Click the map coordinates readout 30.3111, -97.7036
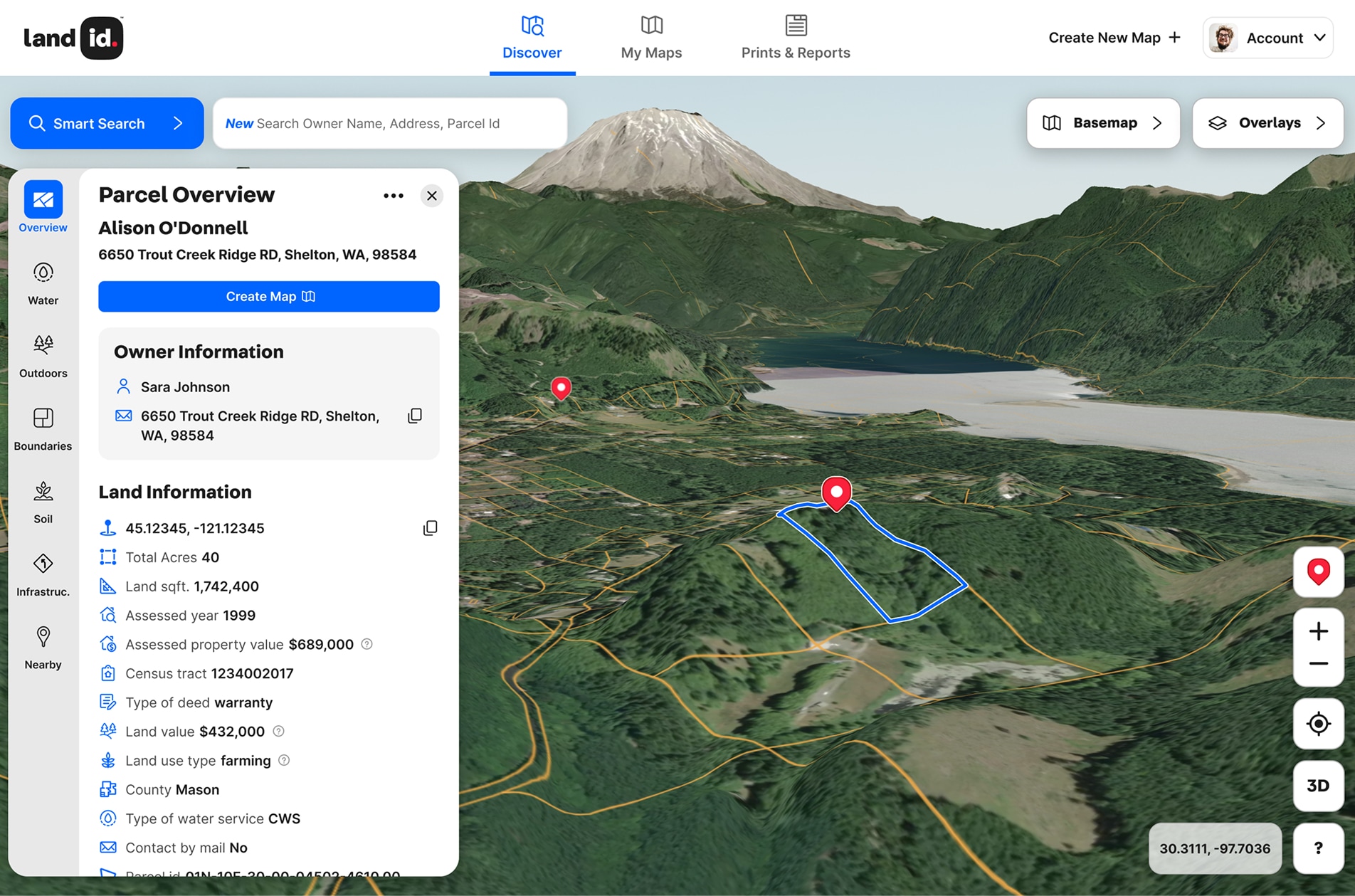Viewport: 1355px width, 896px height. point(1215,848)
